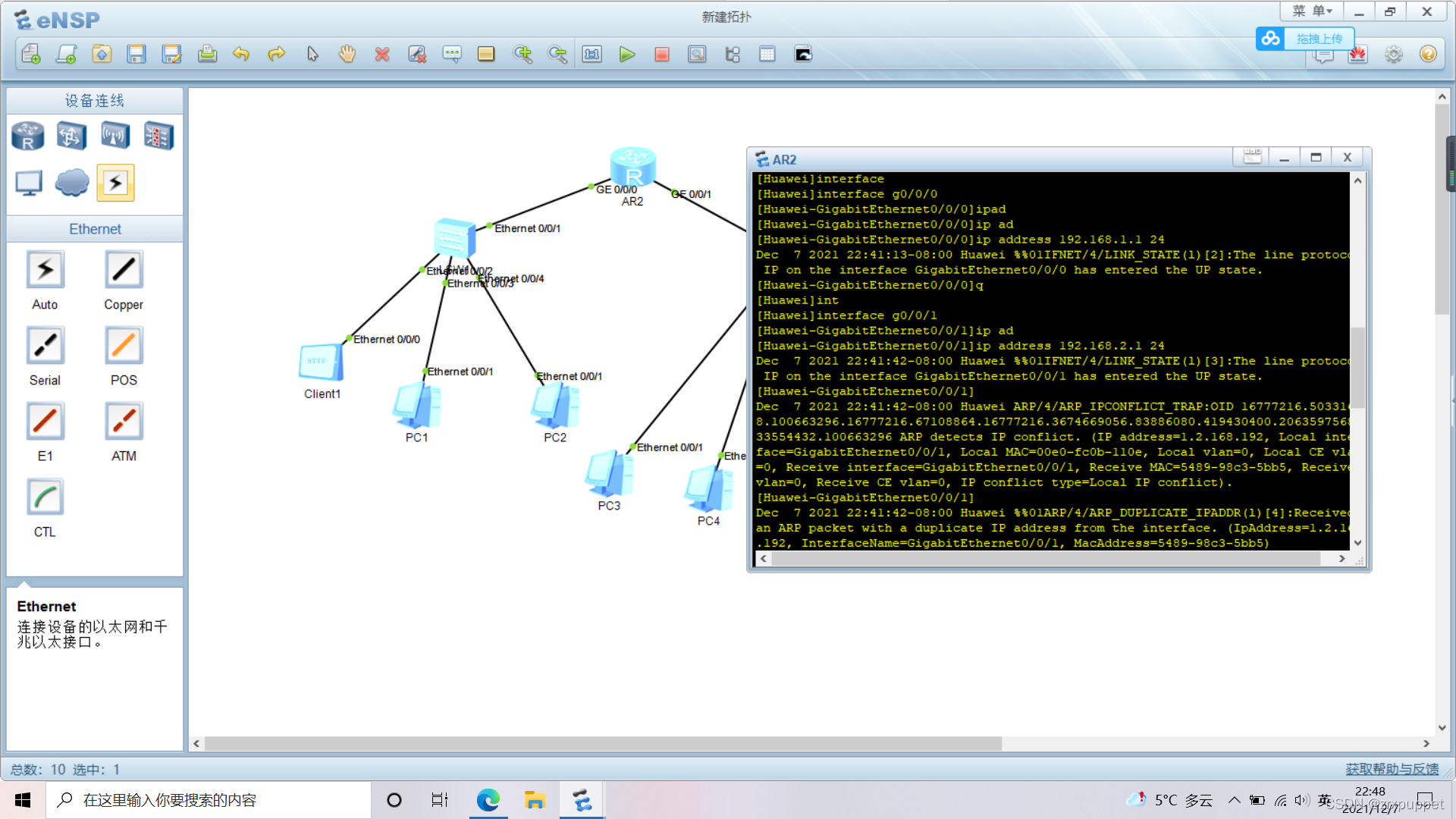The height and width of the screenshot is (819, 1456).
Task: Open the 获取帮助与反馈 link
Action: (1392, 769)
